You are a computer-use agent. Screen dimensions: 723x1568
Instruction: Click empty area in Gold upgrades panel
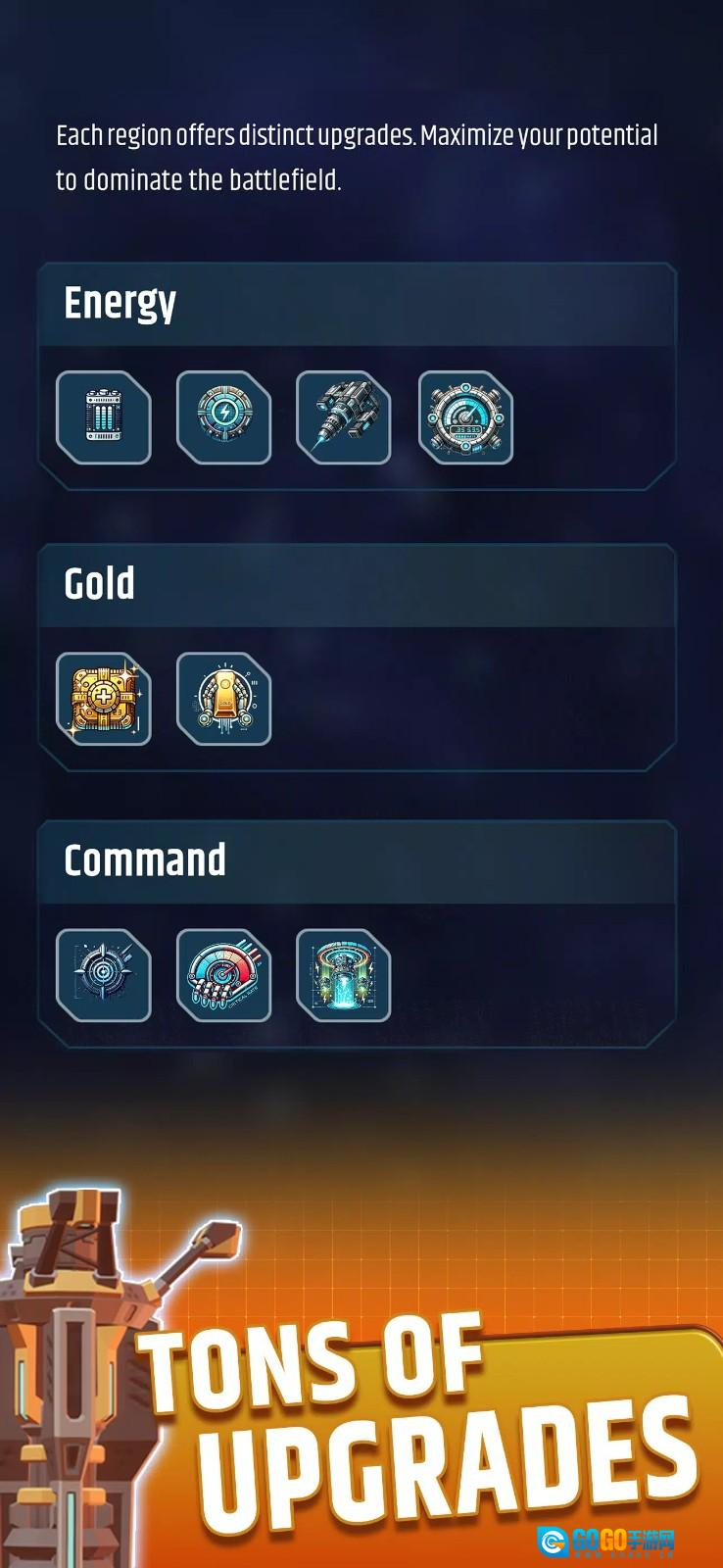pyautogui.click(x=470, y=699)
